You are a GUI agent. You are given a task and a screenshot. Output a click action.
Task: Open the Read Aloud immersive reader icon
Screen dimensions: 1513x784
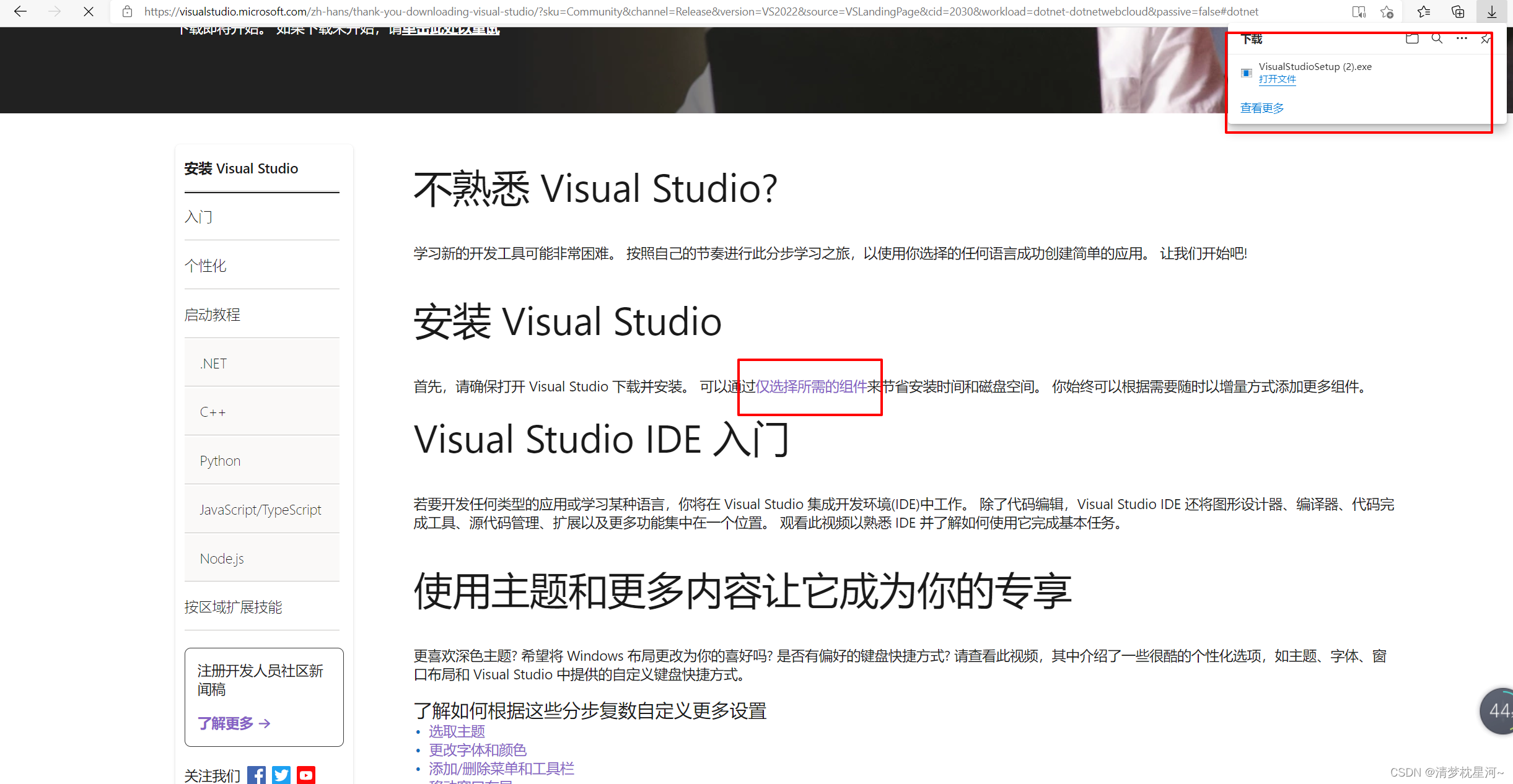(x=1359, y=11)
